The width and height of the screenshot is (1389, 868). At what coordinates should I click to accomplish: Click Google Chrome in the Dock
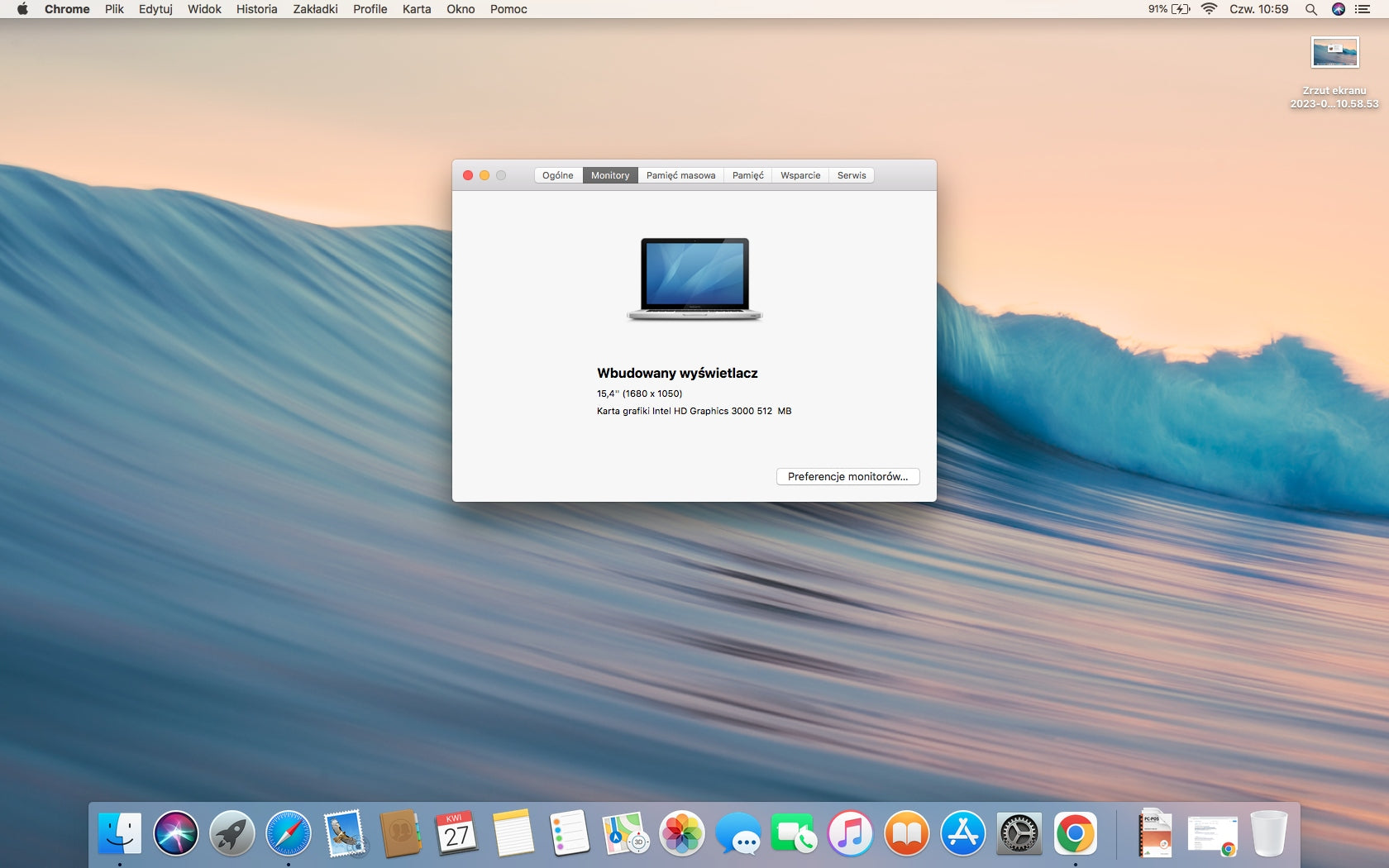1076,833
